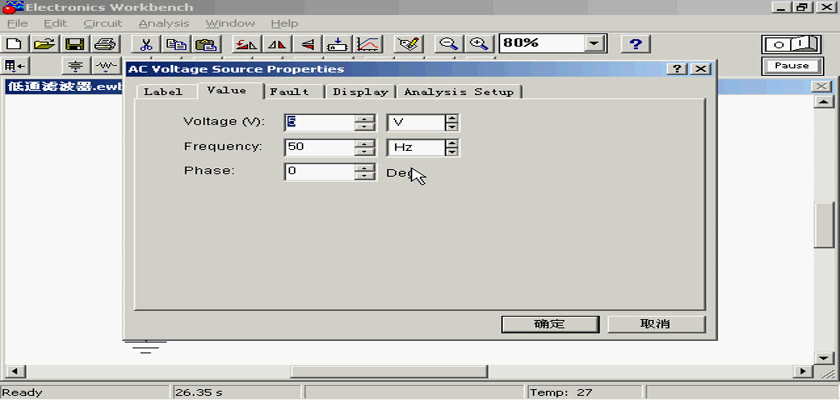Flip component vertically icon

point(308,44)
